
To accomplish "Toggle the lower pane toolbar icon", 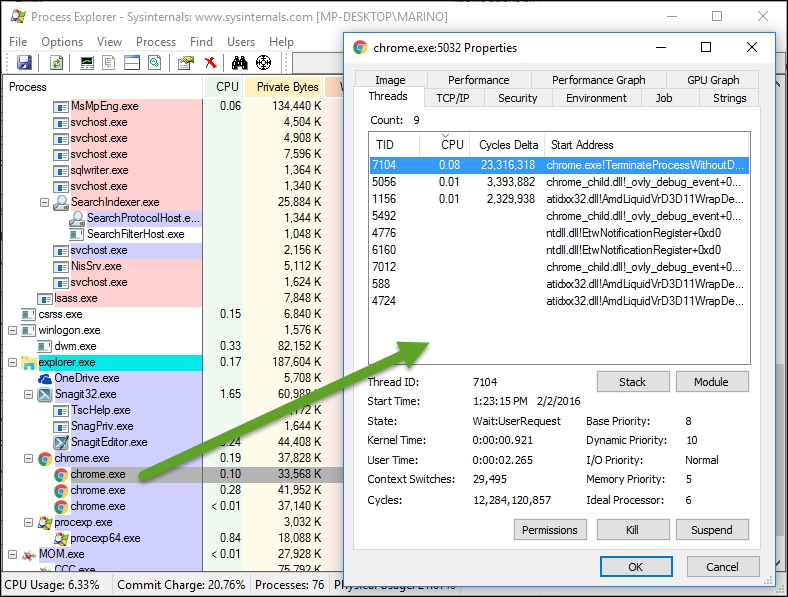I will 132,62.
